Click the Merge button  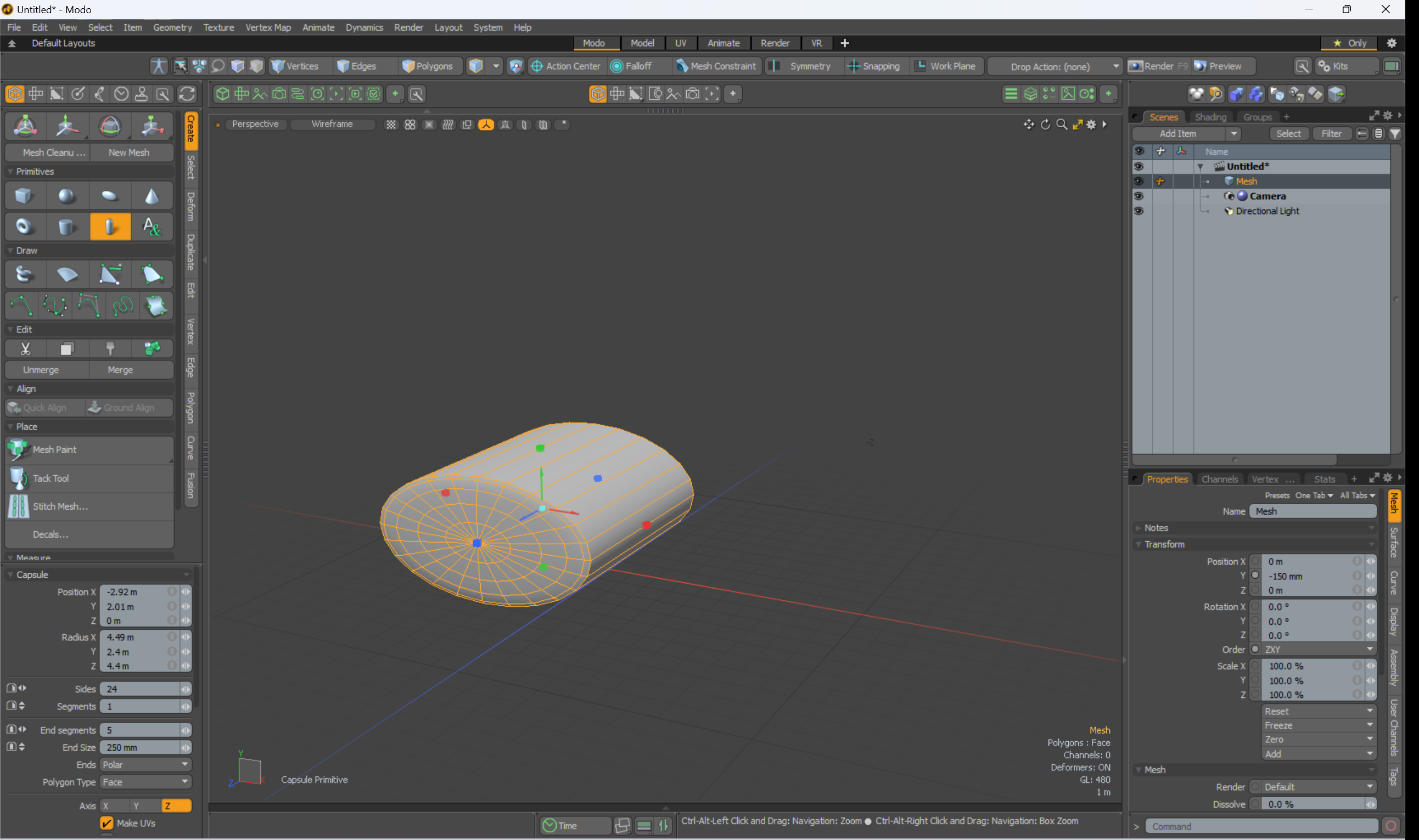point(120,370)
